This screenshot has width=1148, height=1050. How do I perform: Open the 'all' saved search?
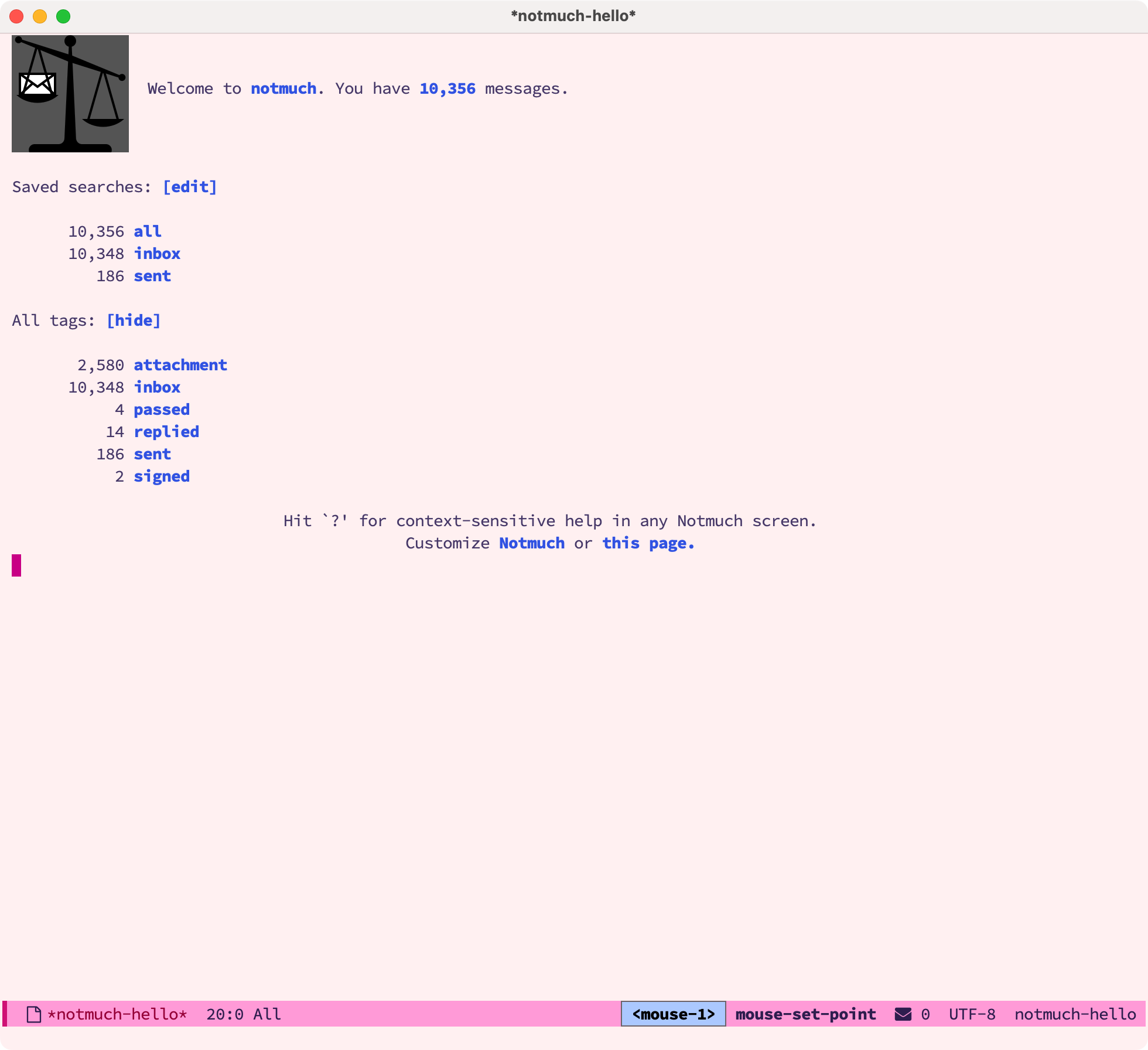pyautogui.click(x=148, y=231)
